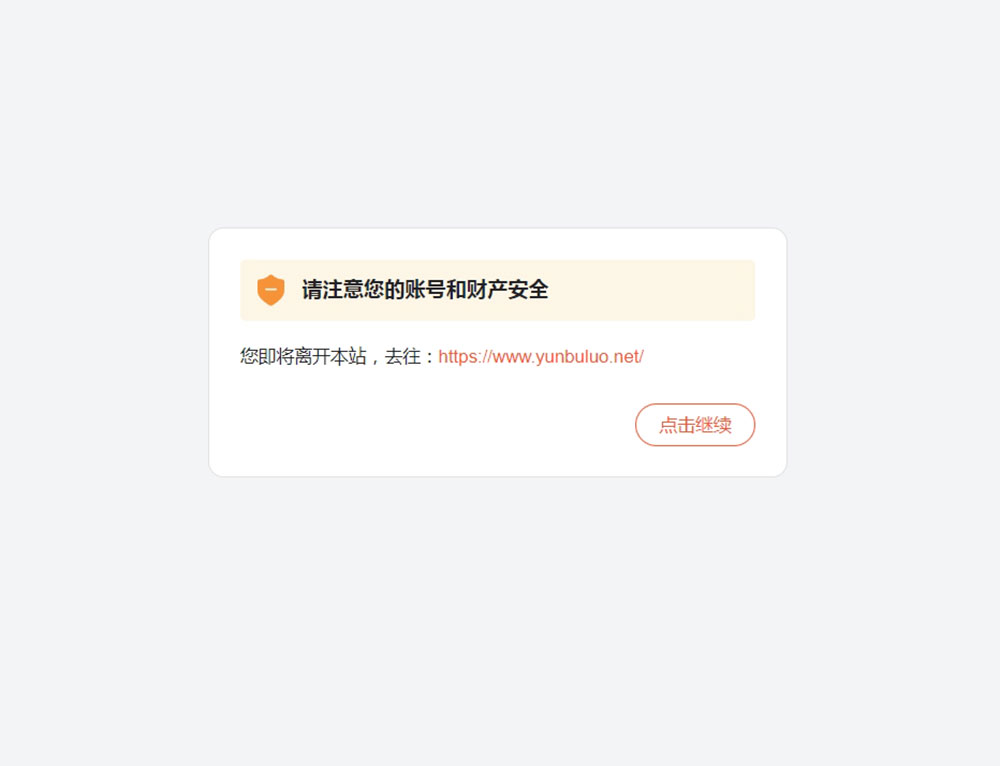Click the 您即将离开本站 text

coord(304,357)
